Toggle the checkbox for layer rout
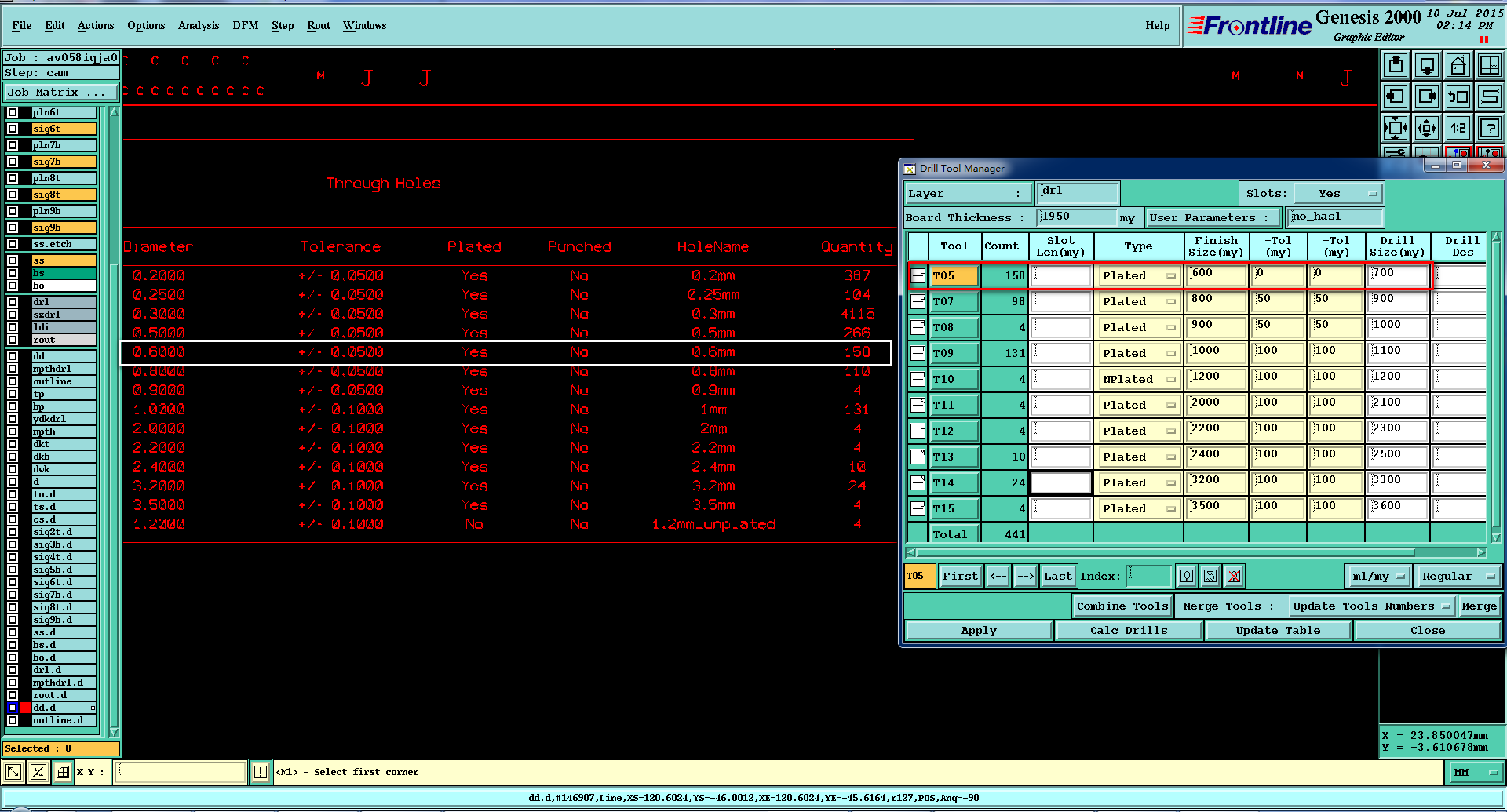The width and height of the screenshot is (1507, 812). (x=13, y=340)
